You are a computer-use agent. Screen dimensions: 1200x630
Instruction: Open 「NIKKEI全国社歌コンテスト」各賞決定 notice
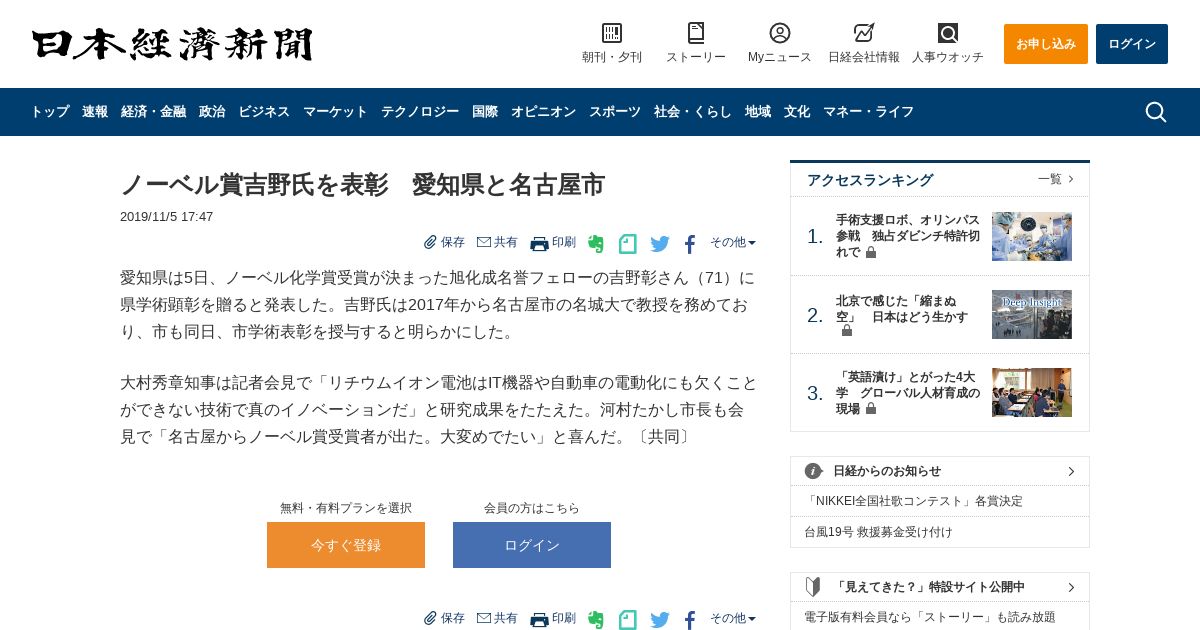coord(914,501)
